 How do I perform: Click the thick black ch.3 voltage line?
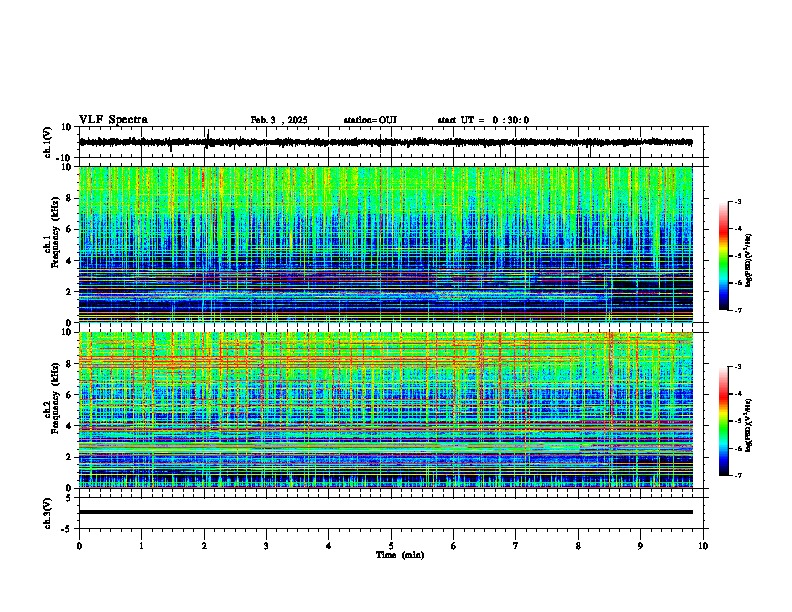coord(385,512)
